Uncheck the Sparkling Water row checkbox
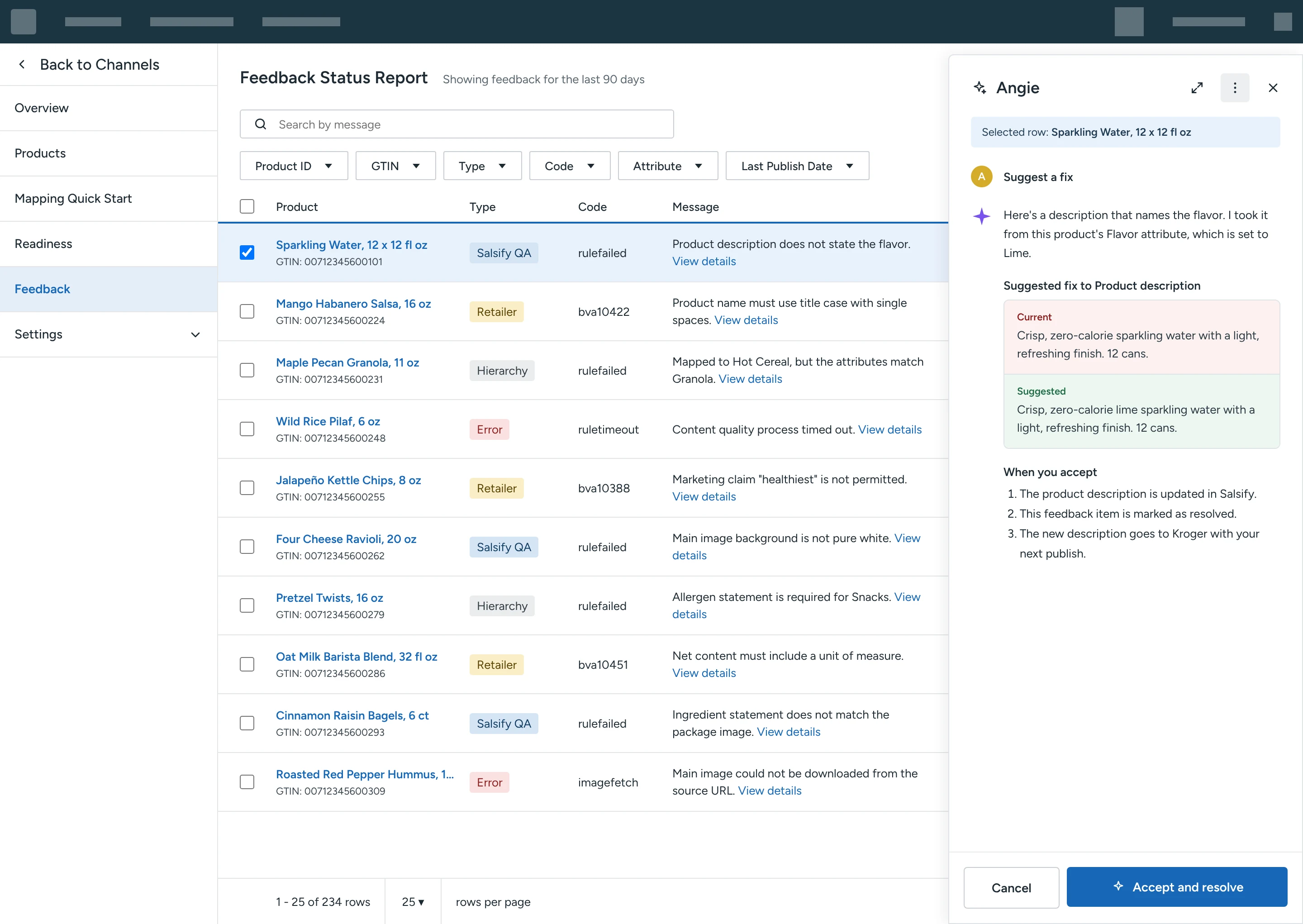Viewport: 1303px width, 924px height. [247, 252]
